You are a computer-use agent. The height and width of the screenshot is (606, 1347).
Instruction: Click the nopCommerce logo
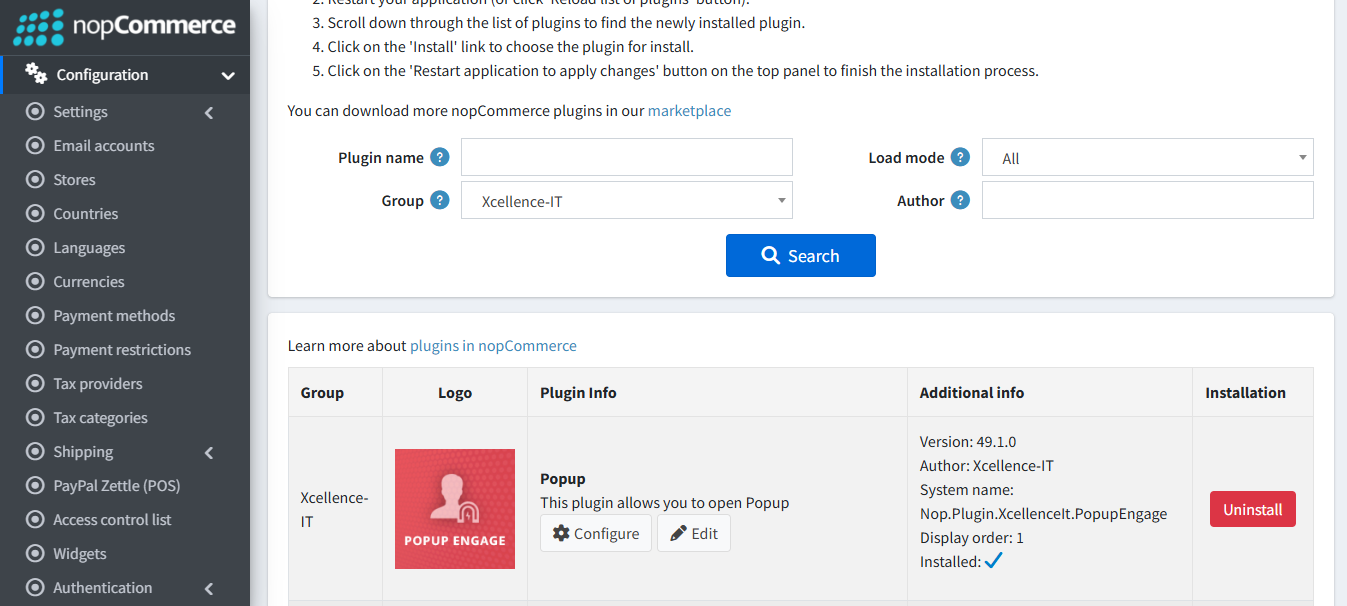pos(124,27)
